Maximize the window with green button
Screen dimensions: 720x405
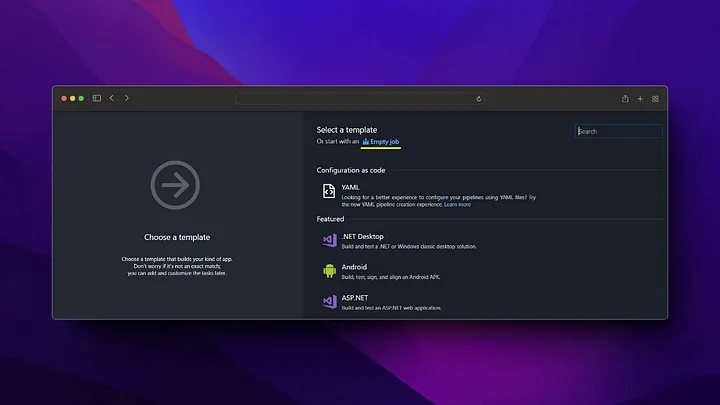pos(81,98)
